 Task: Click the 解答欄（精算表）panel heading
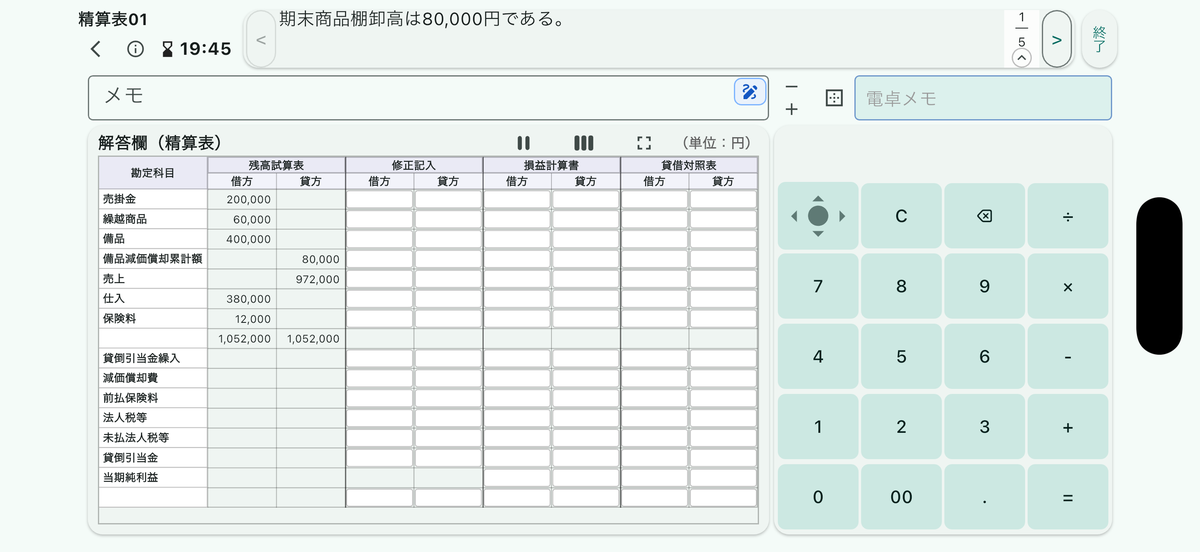(160, 143)
